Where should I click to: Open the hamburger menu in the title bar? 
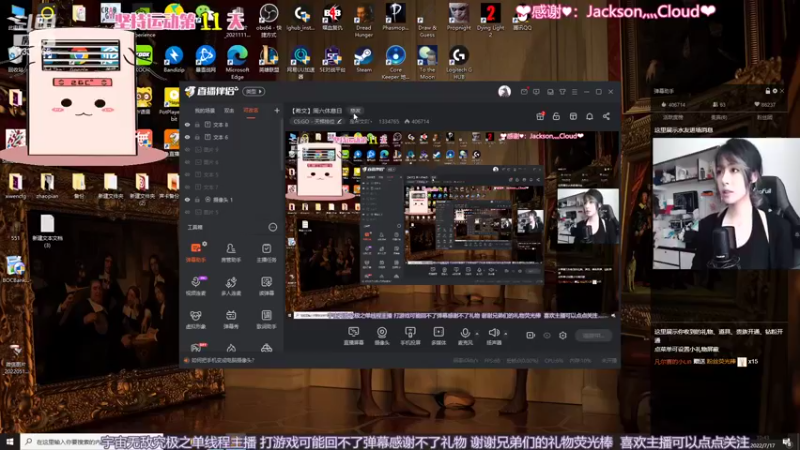[574, 92]
